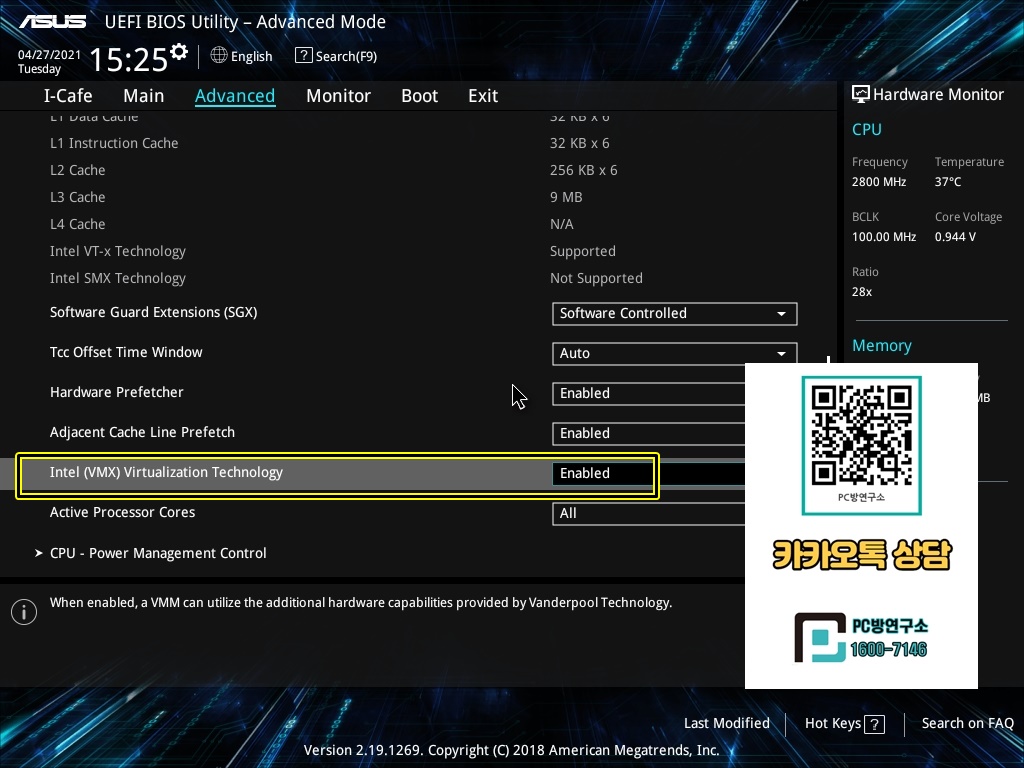Click the Software Guard Extensions (SGX) label
Viewport: 1024px width, 768px height.
153,312
